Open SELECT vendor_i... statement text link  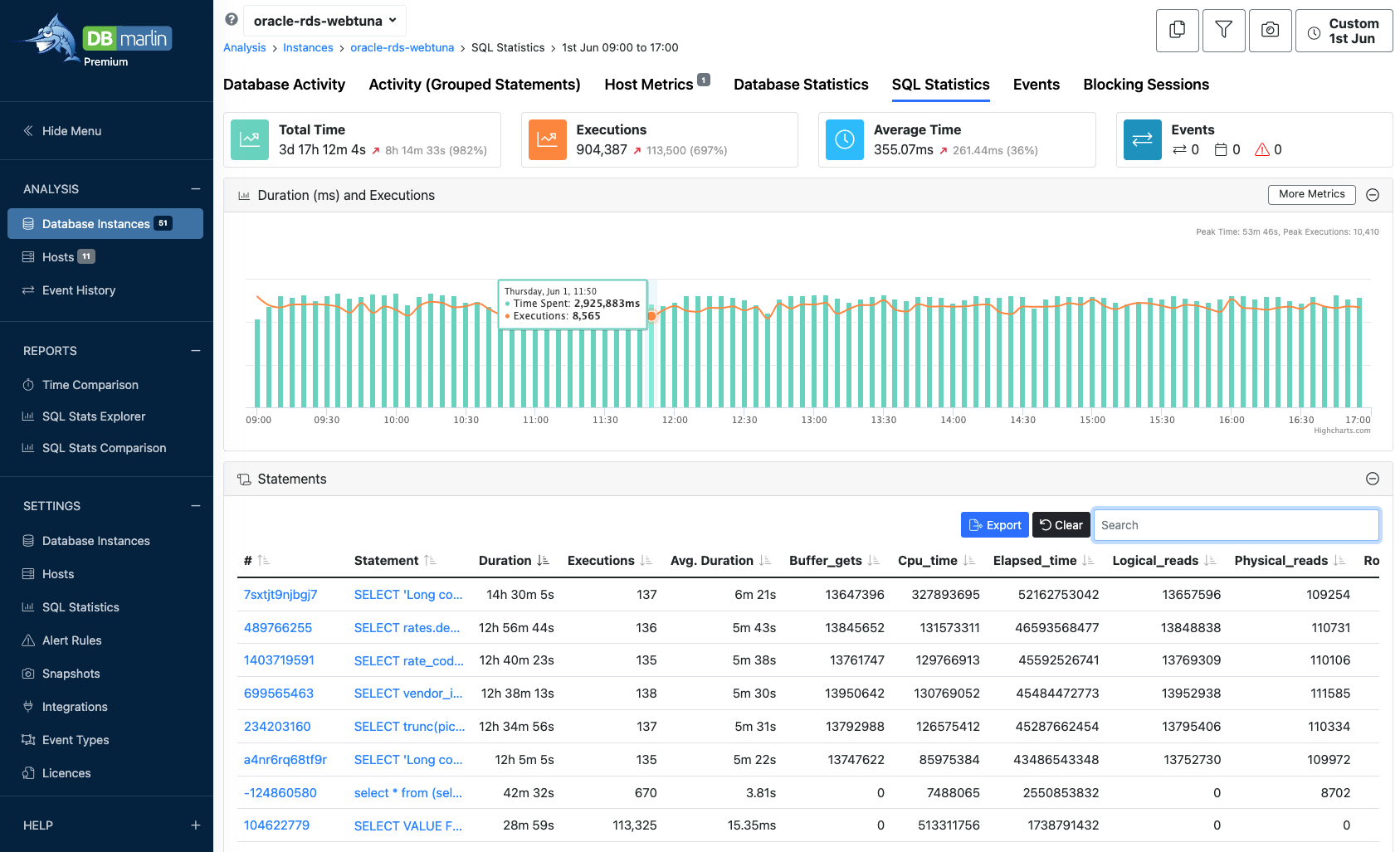click(408, 694)
